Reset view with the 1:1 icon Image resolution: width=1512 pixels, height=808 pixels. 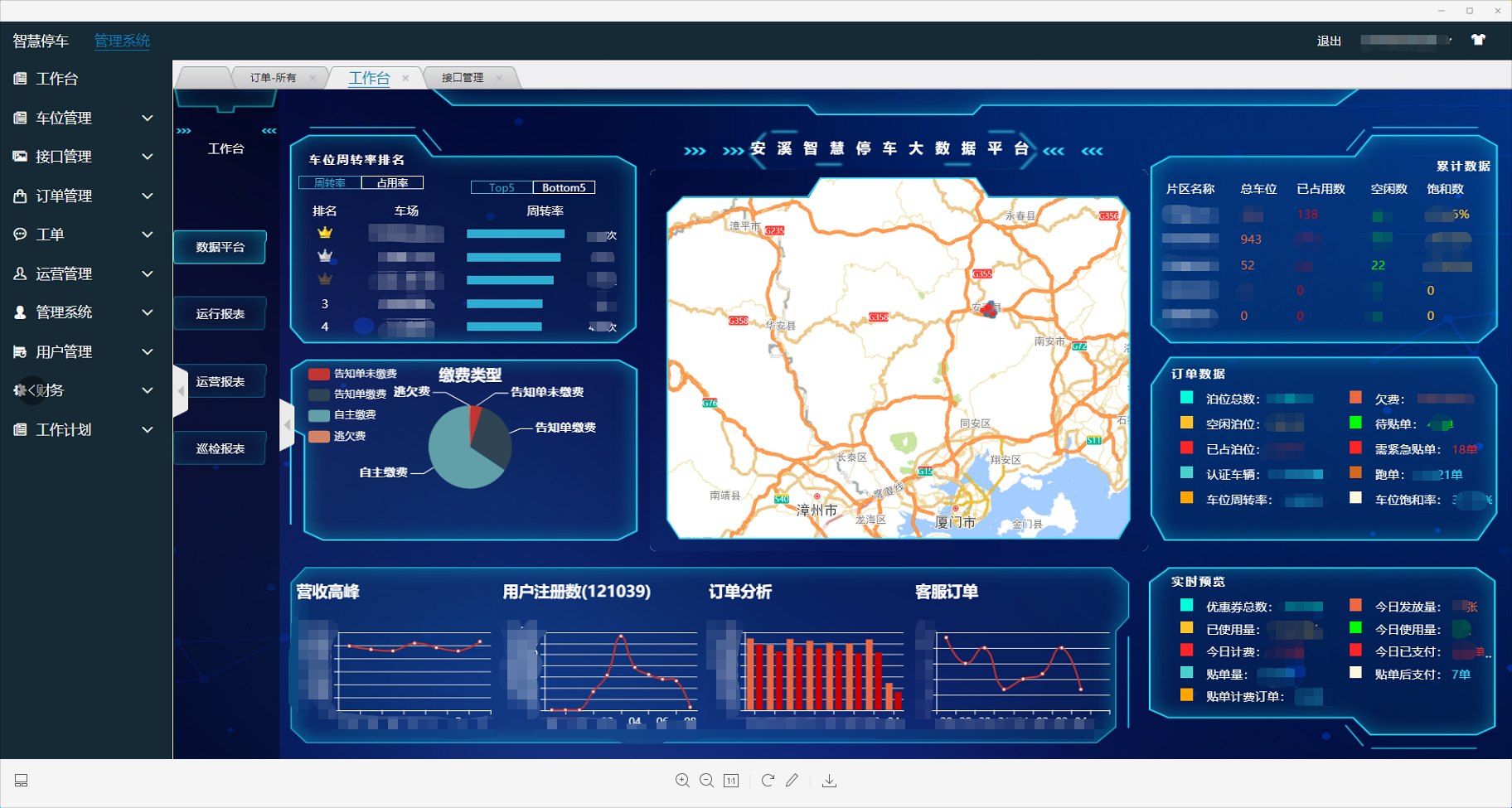(731, 781)
